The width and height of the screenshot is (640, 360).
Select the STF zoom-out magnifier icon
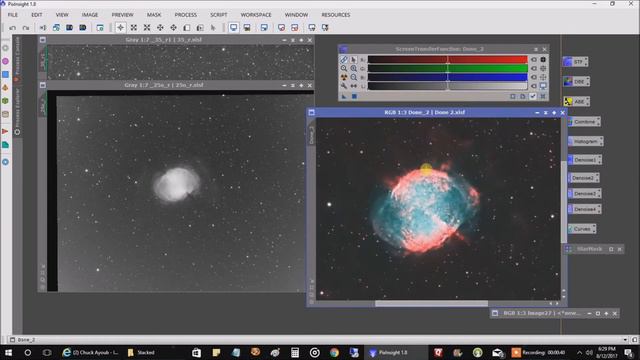[x=353, y=77]
